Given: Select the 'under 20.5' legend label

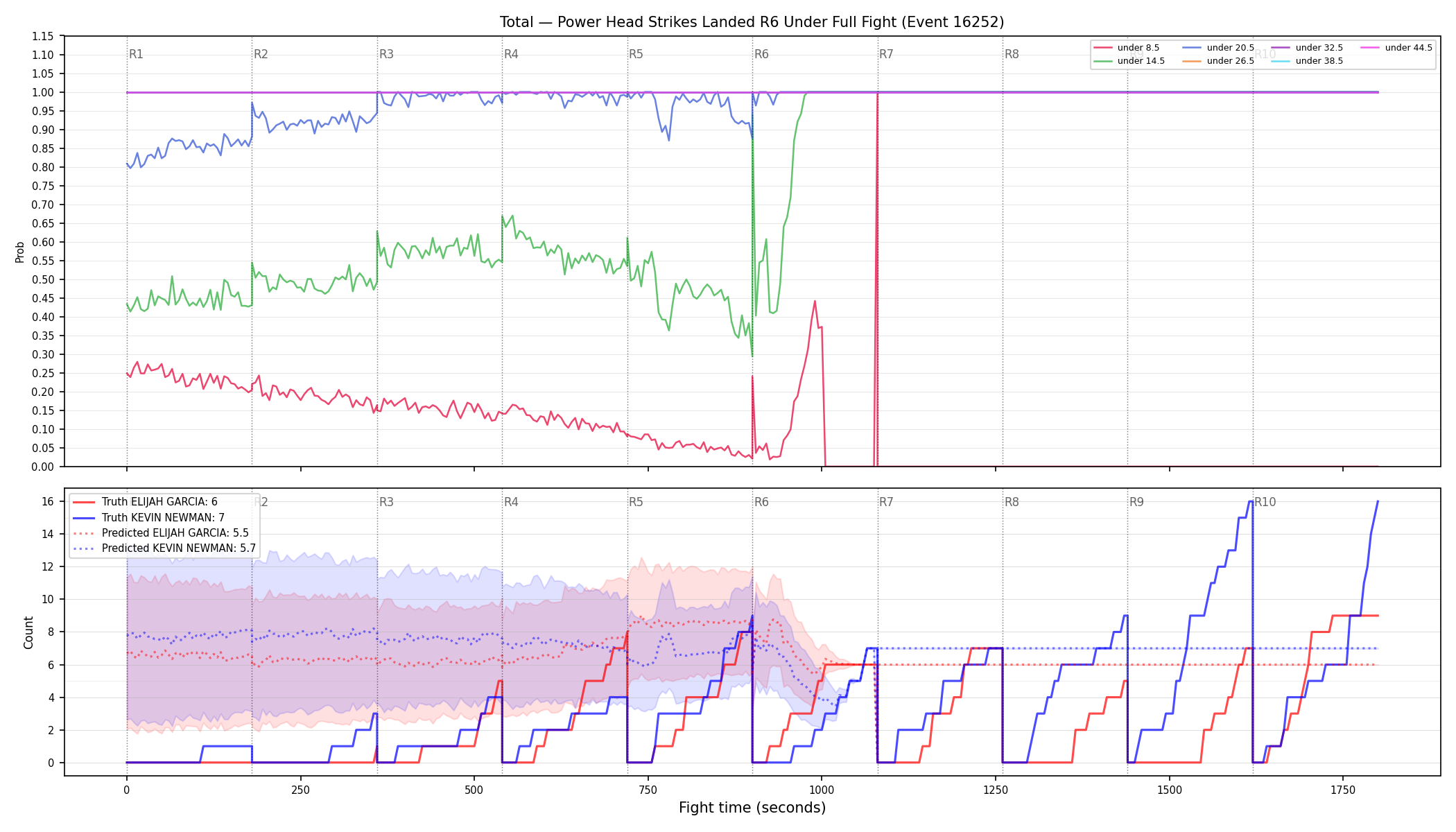Looking at the screenshot, I should click(x=1231, y=48).
